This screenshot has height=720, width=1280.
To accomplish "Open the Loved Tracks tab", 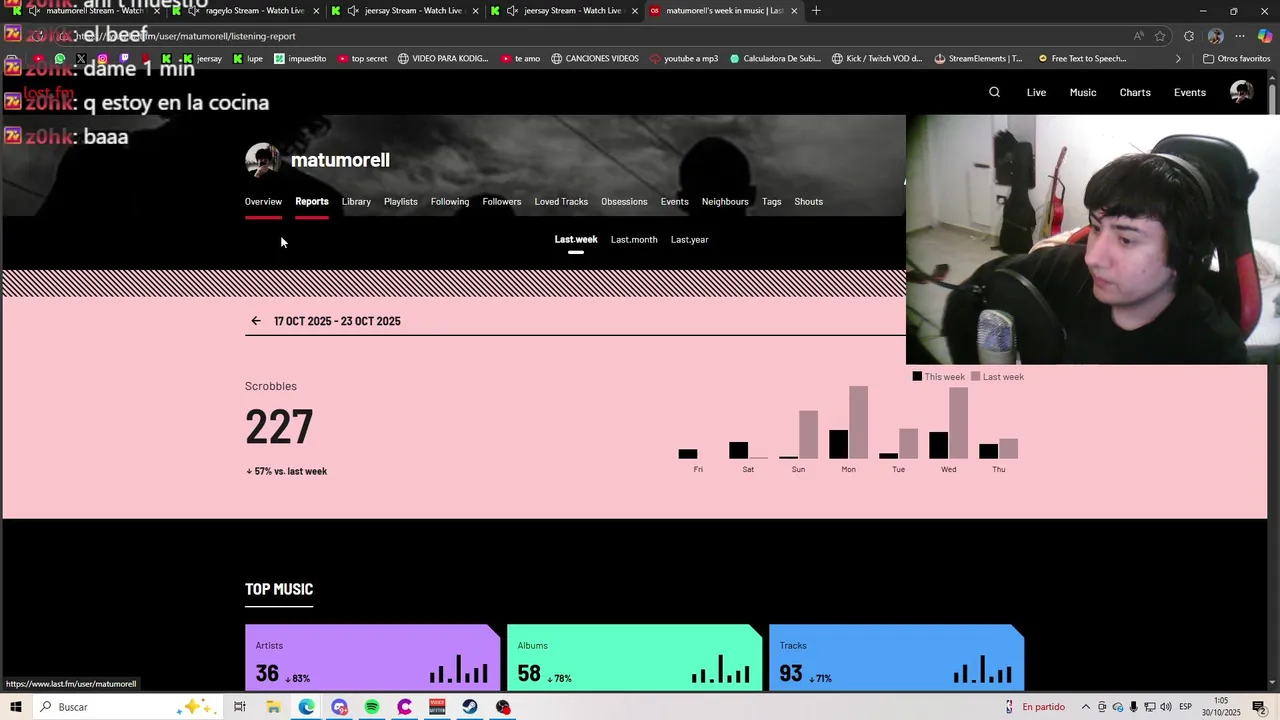I will pyautogui.click(x=561, y=202).
